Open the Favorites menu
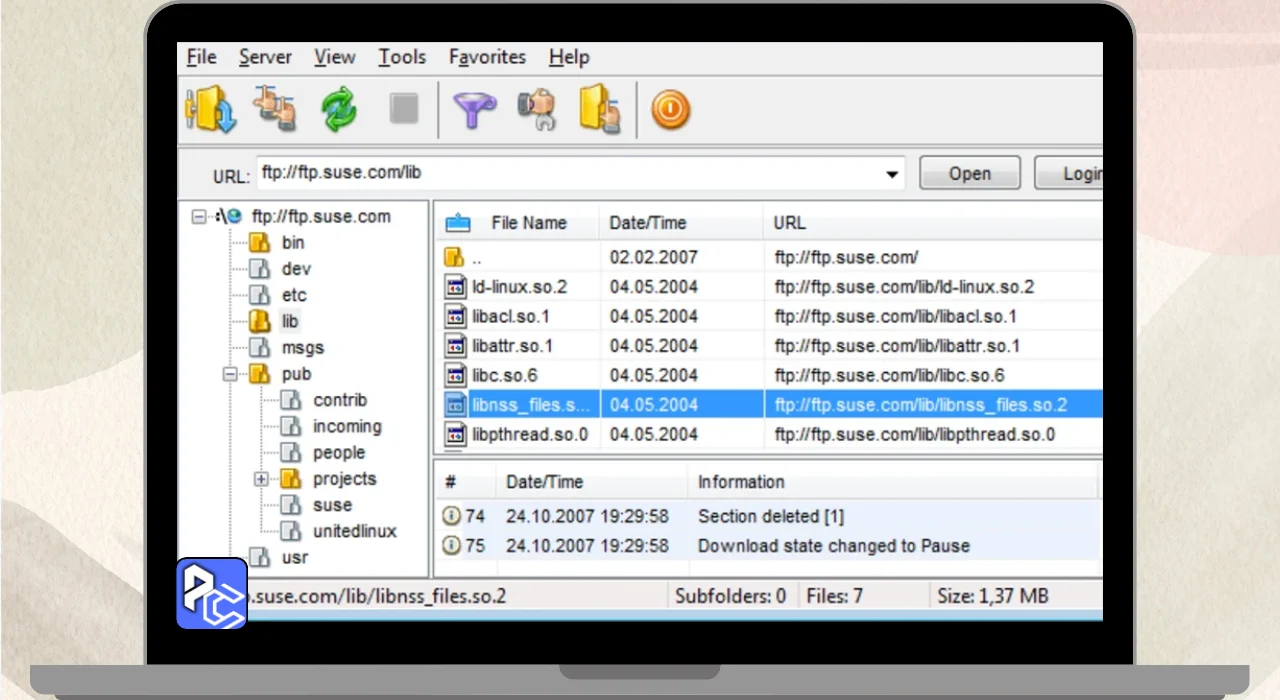Screen dimensions: 1280x700 [x=487, y=57]
